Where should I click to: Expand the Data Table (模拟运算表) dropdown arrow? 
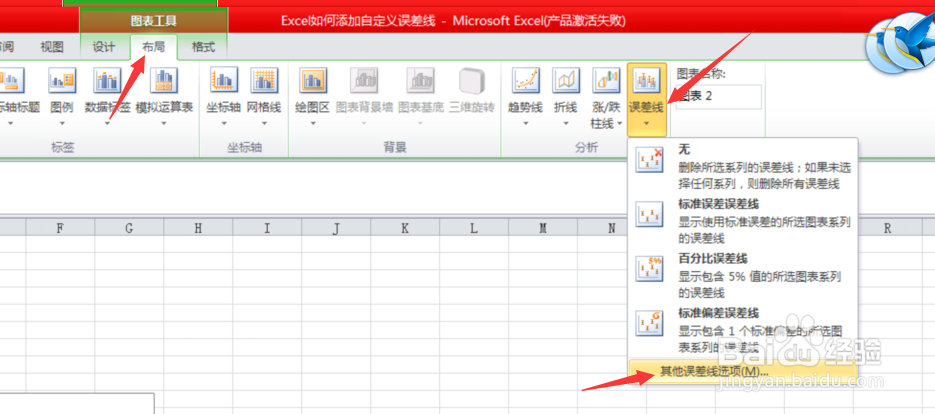164,124
